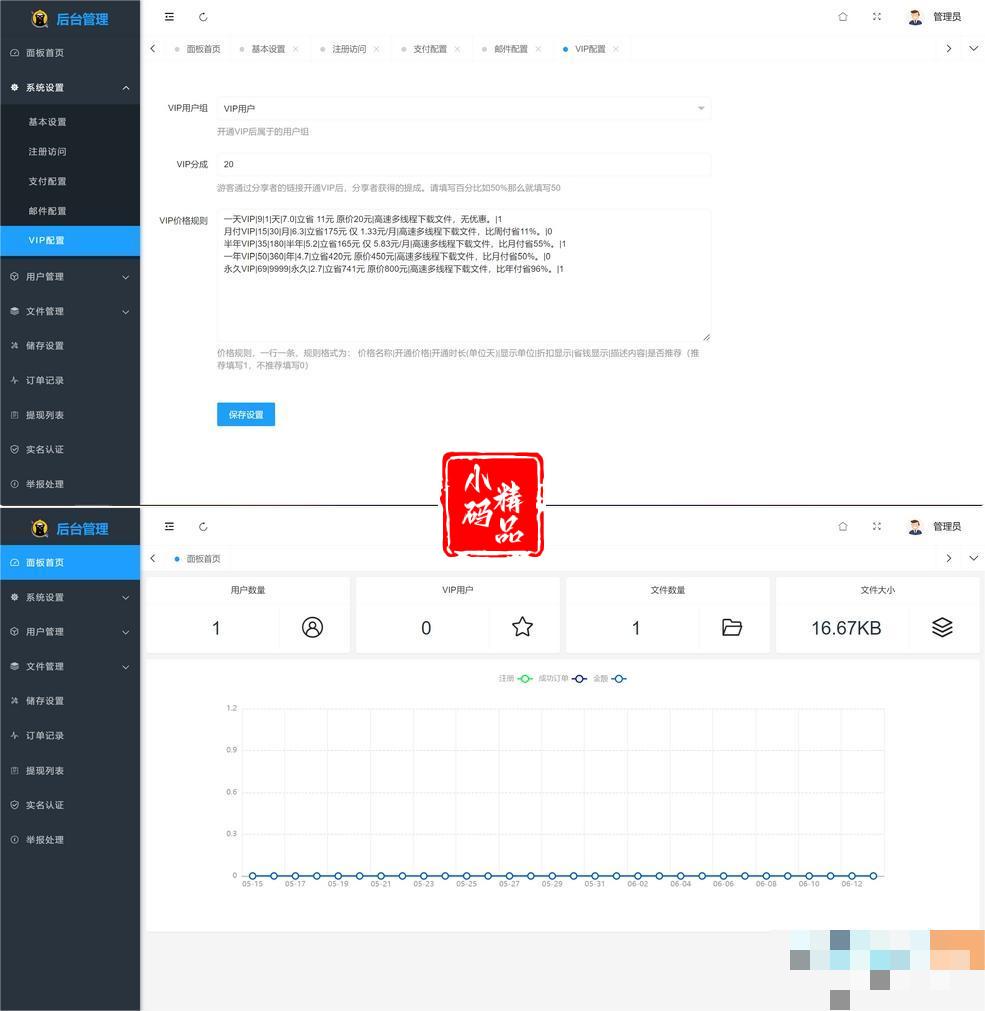Open 提现列表 in bottom sidebar

(70, 771)
